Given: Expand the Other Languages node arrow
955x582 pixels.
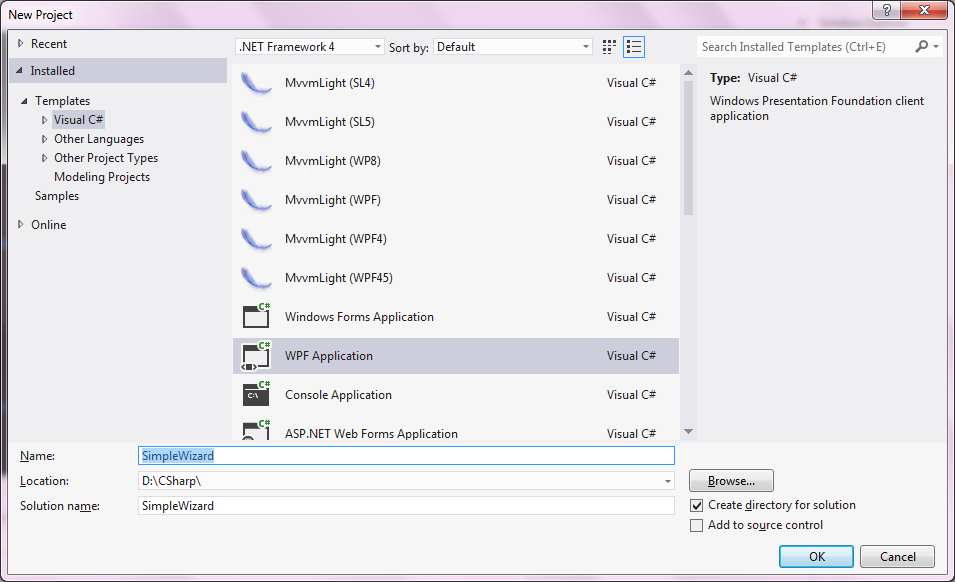Looking at the screenshot, I should pyautogui.click(x=44, y=139).
